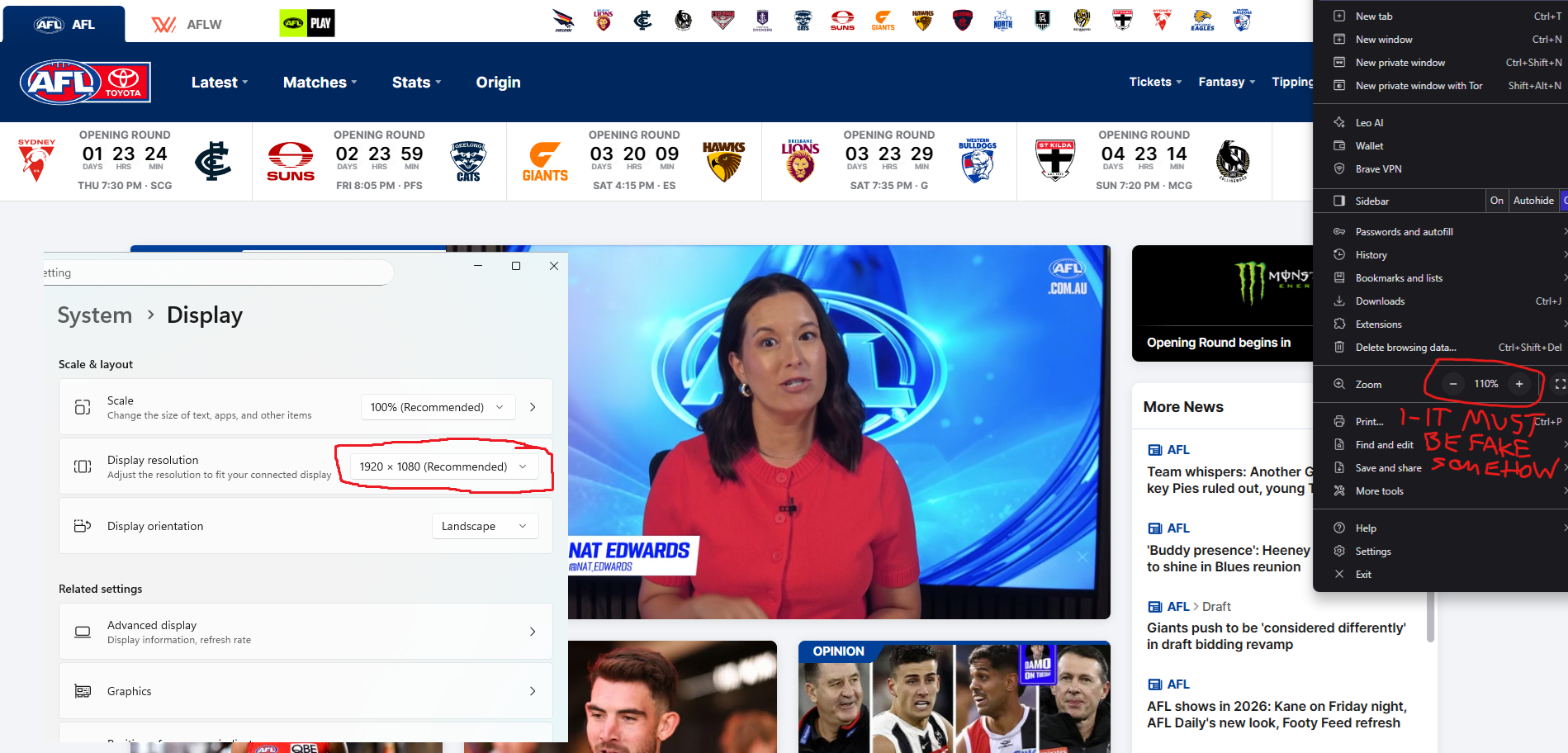The height and width of the screenshot is (753, 1568).
Task: Open the AFL Play tab
Action: coord(307,23)
